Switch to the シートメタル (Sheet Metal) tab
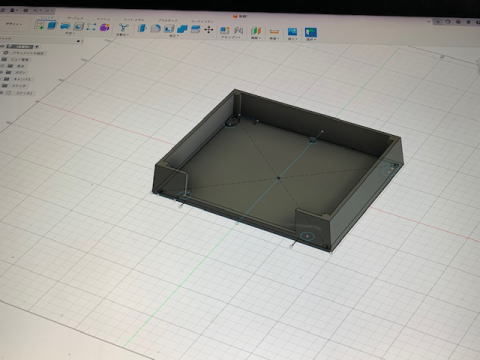Screen dimensions: 480x360 (133, 20)
